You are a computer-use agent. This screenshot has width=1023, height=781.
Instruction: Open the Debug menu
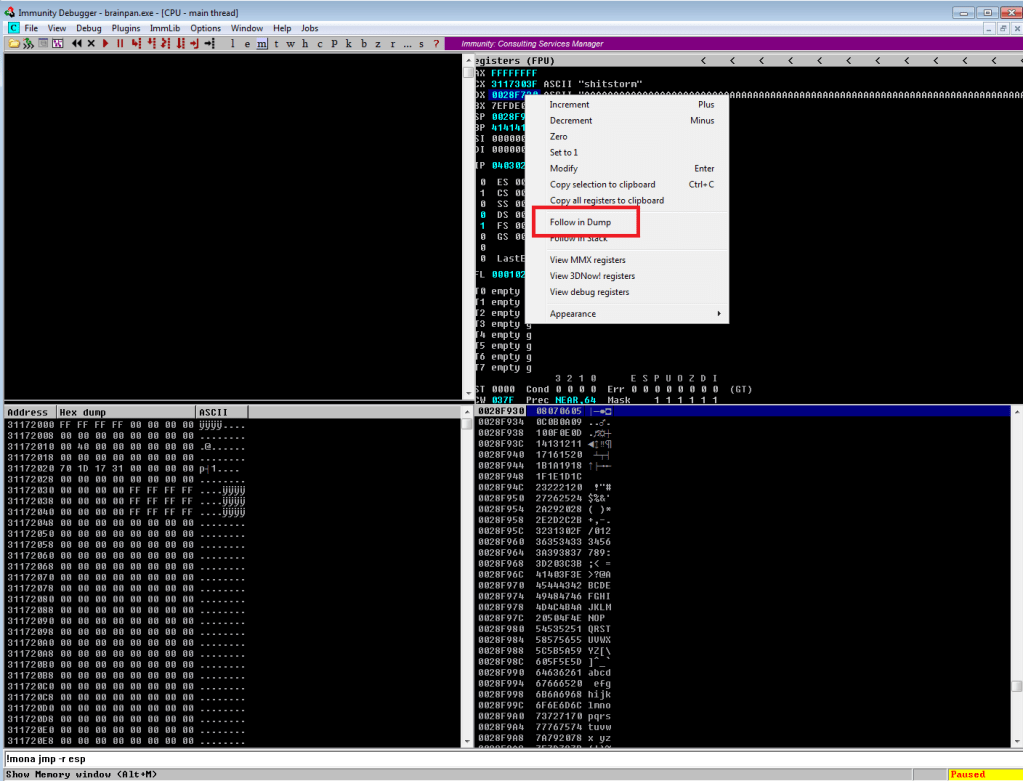click(x=89, y=28)
